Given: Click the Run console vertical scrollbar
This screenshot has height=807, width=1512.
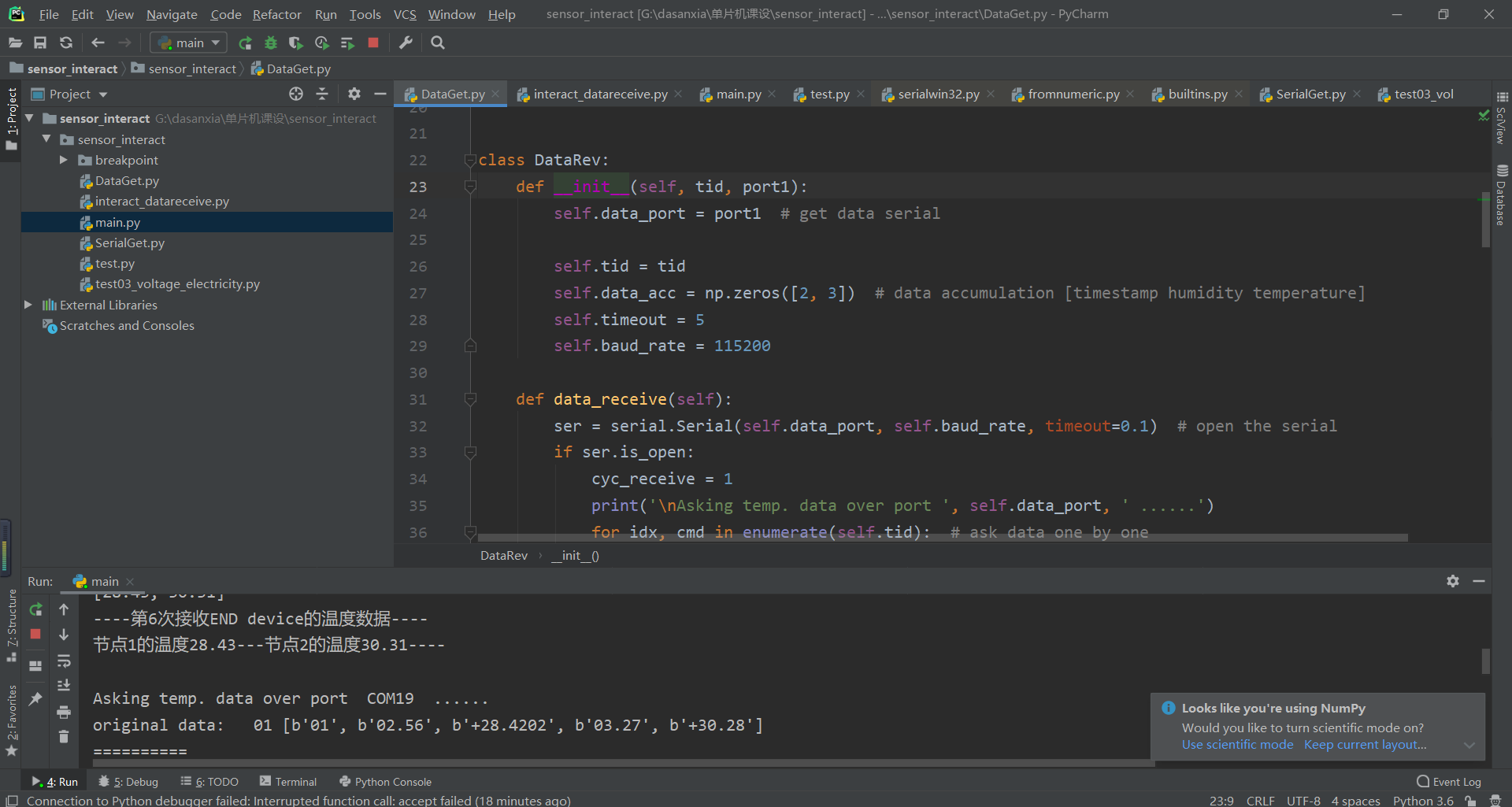Looking at the screenshot, I should pos(1486,661).
